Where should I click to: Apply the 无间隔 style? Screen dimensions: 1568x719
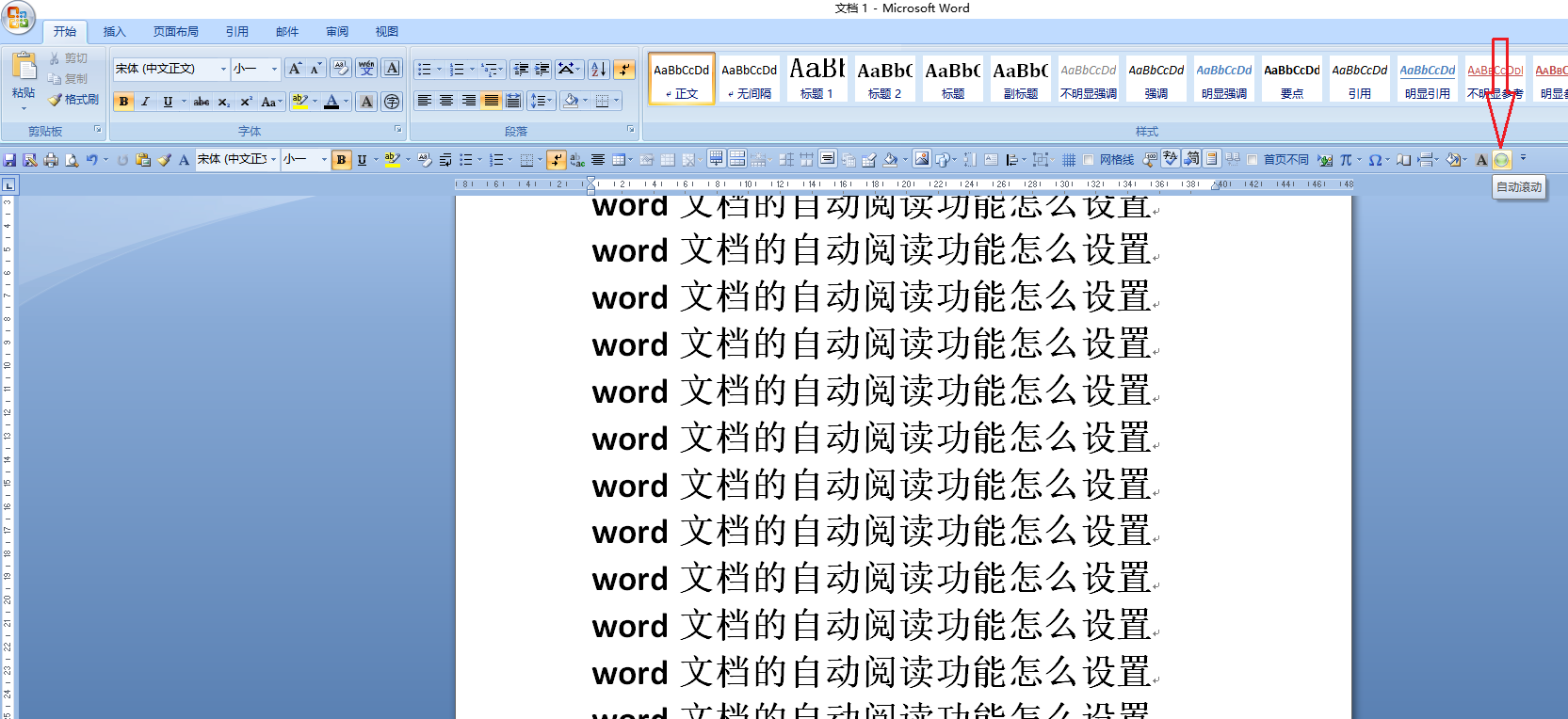click(750, 78)
